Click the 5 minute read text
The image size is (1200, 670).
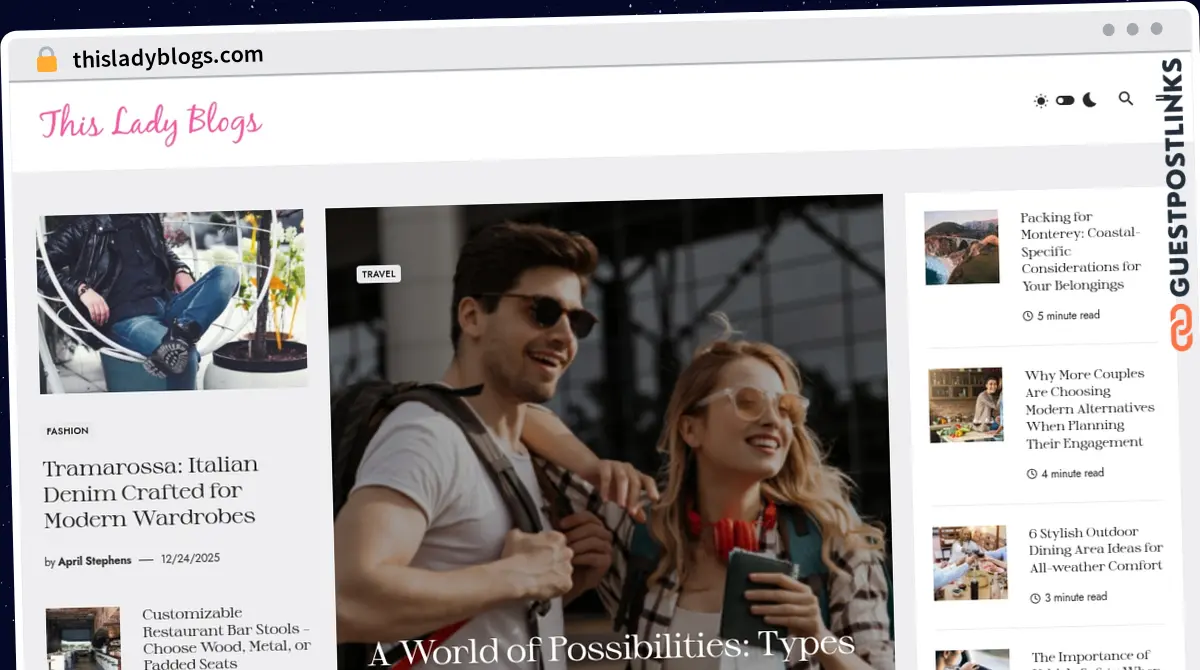pyautogui.click(x=1069, y=315)
